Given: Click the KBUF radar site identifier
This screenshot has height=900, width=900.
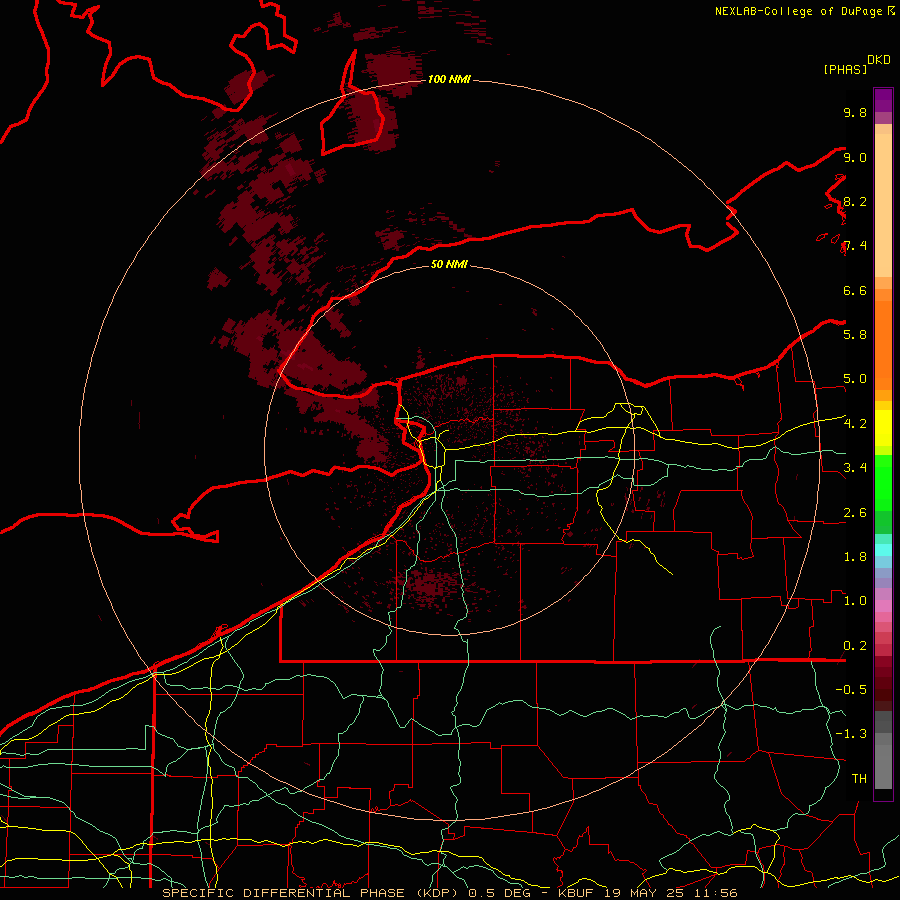Looking at the screenshot, I should pyautogui.click(x=577, y=893).
